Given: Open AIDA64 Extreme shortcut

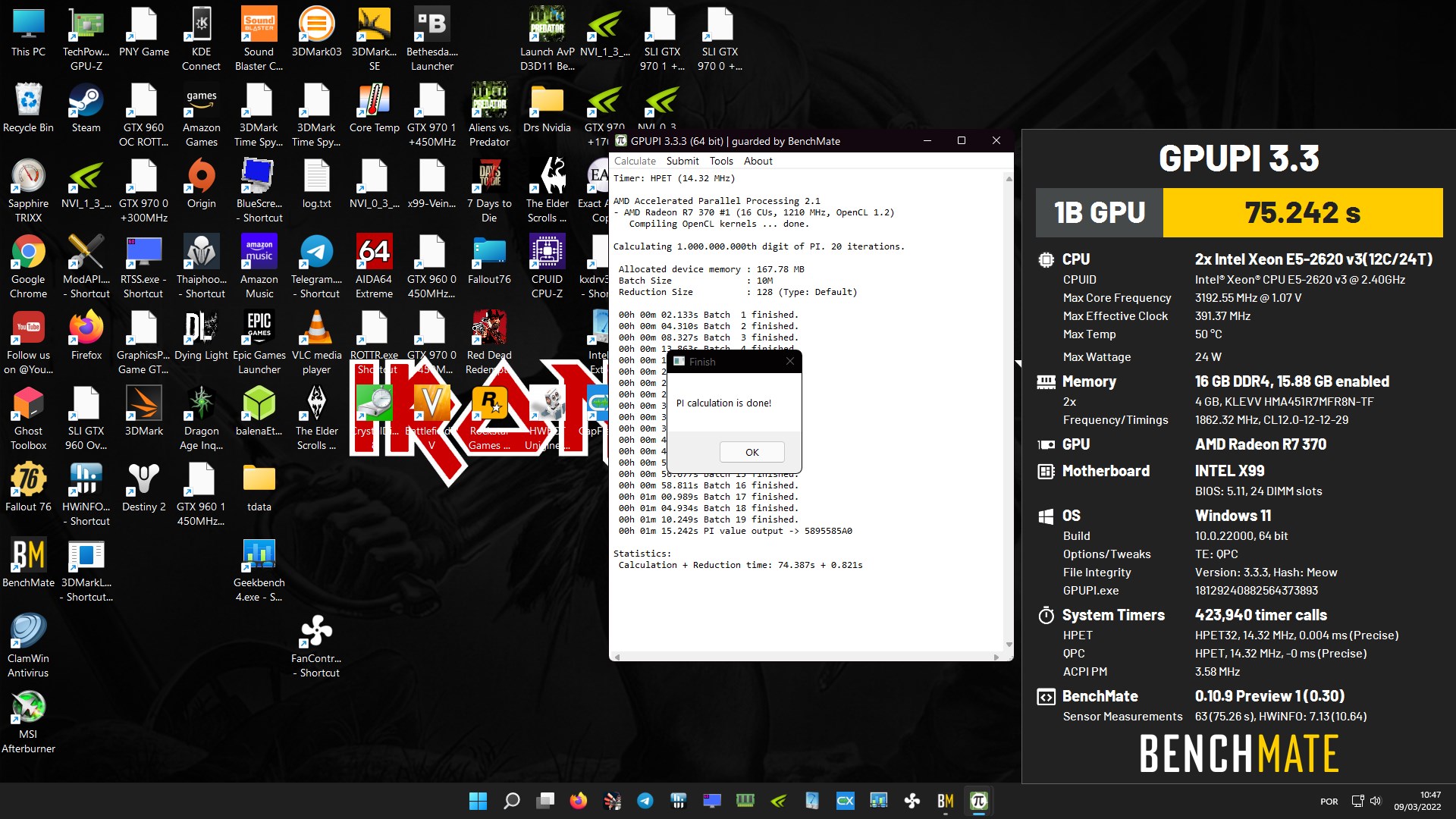Looking at the screenshot, I should (374, 267).
